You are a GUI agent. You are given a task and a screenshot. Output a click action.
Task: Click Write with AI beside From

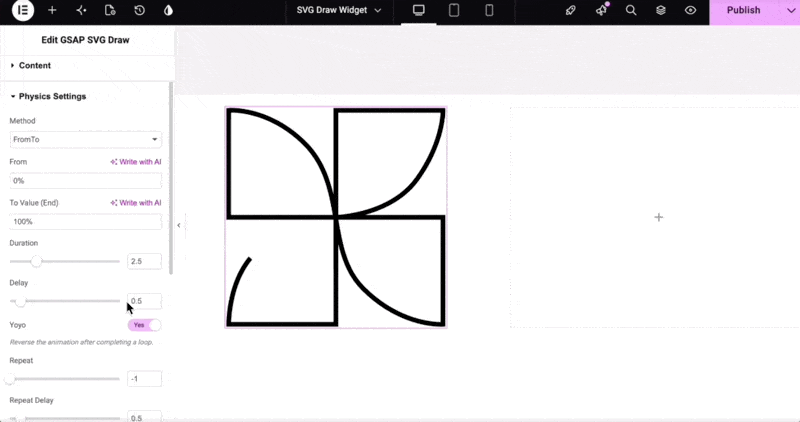(x=136, y=162)
